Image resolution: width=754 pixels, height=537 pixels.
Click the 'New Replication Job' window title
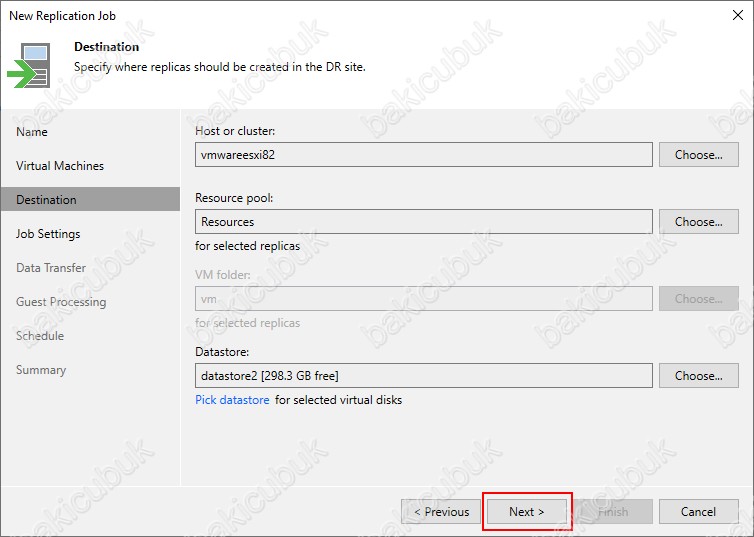[63, 15]
